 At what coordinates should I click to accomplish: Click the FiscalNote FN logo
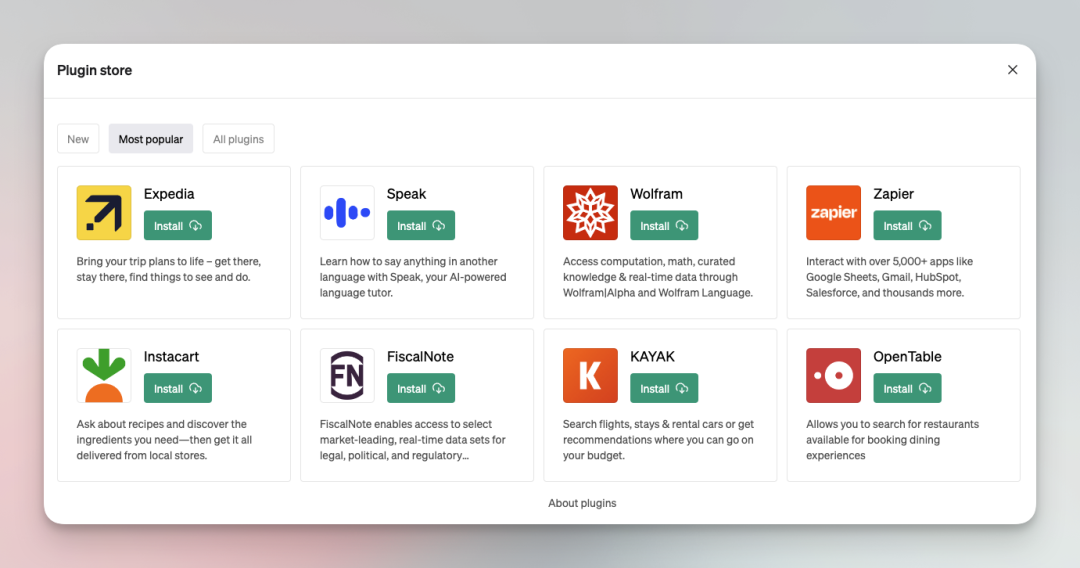point(347,375)
